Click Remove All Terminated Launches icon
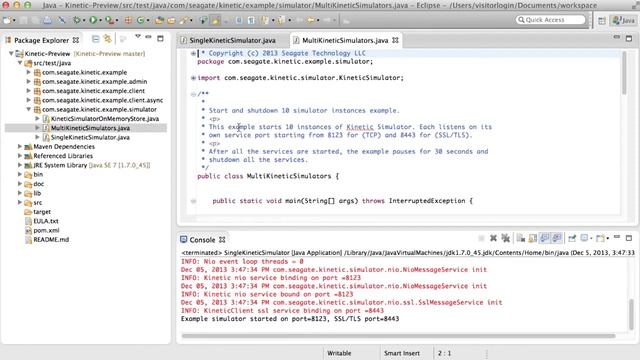The image size is (640, 360). [x=505, y=238]
